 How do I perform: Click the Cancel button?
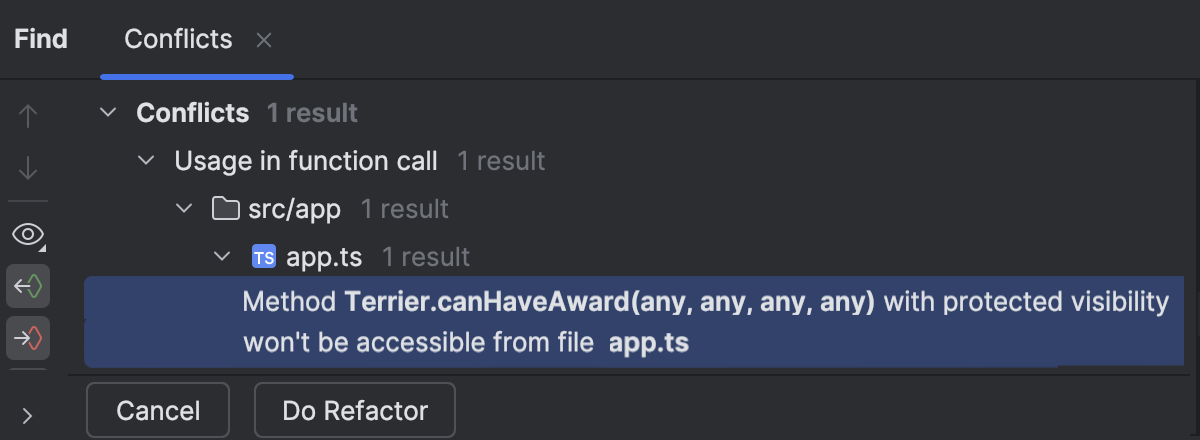(x=158, y=411)
